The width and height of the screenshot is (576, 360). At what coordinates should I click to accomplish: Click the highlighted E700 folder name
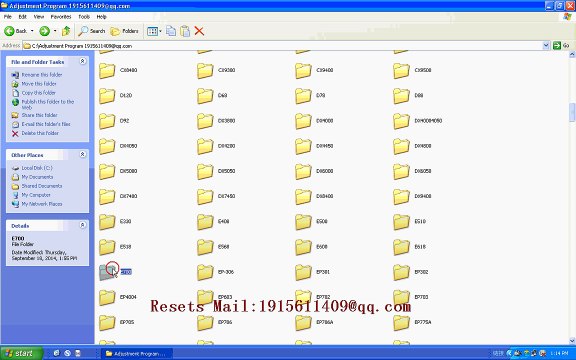(126, 272)
